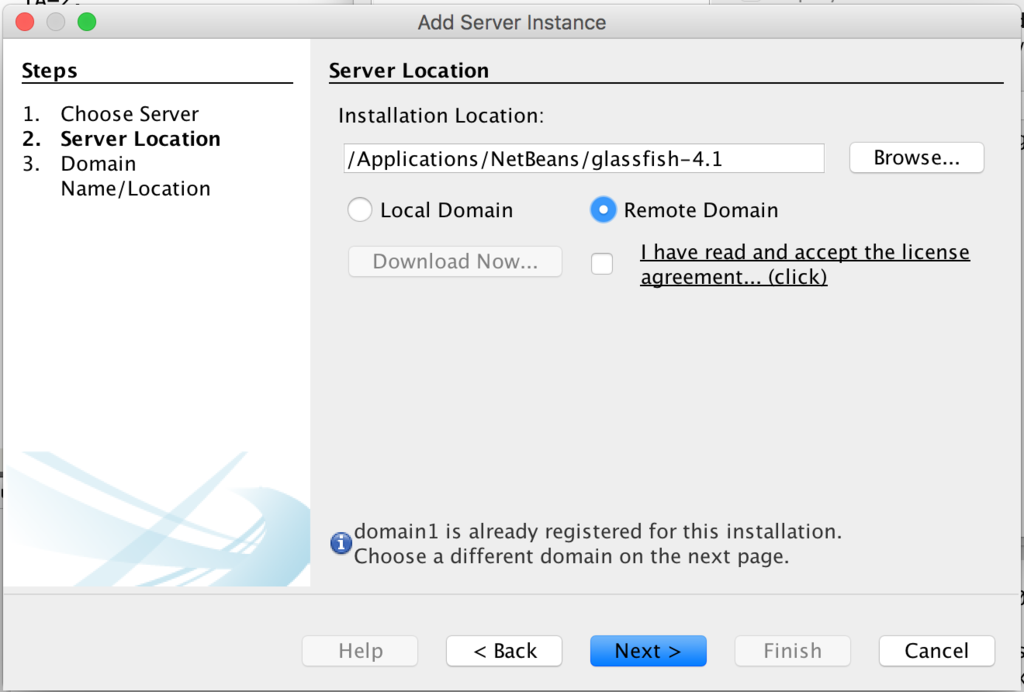
Task: Cancel the Add Server Instance dialog
Action: (x=936, y=651)
